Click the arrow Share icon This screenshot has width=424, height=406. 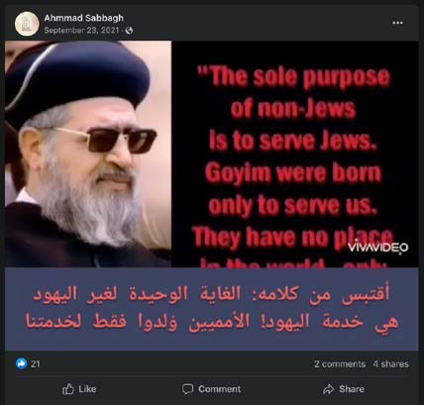coord(328,389)
